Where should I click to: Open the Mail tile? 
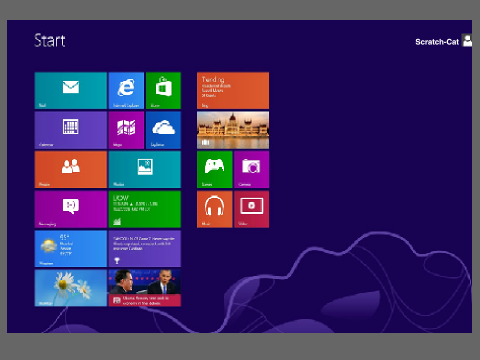click(x=71, y=91)
